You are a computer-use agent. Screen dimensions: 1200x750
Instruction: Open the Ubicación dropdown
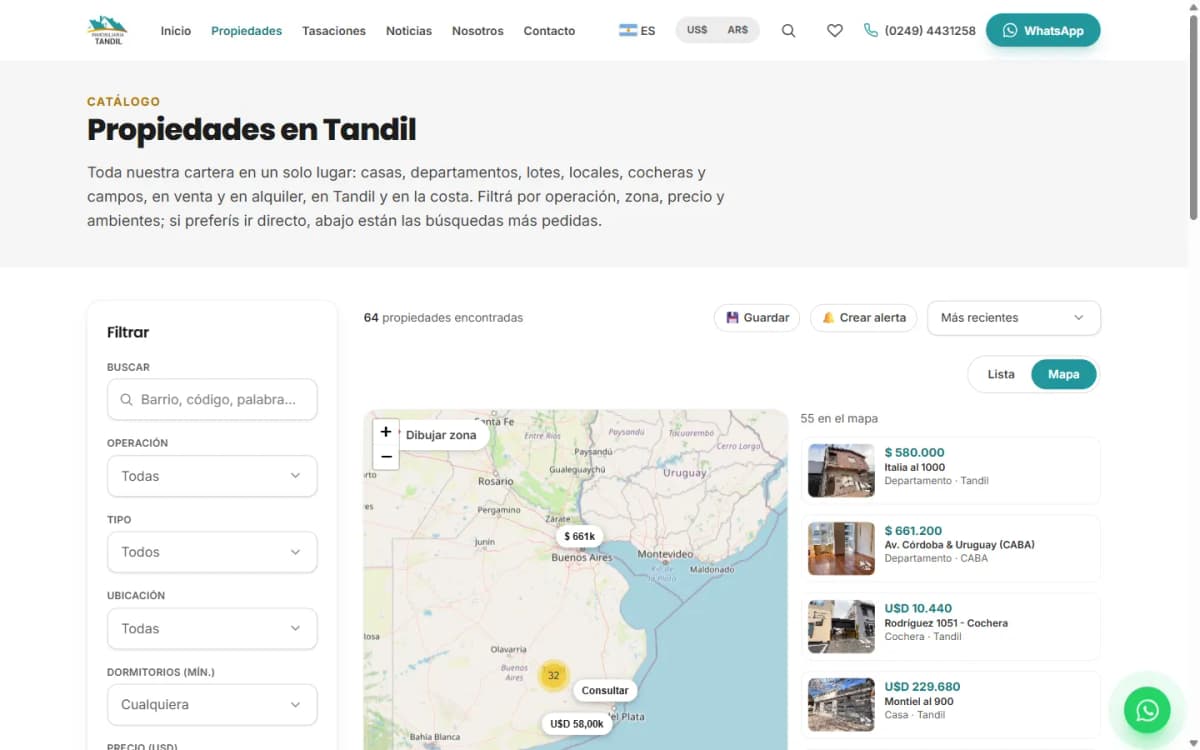pyautogui.click(x=212, y=628)
